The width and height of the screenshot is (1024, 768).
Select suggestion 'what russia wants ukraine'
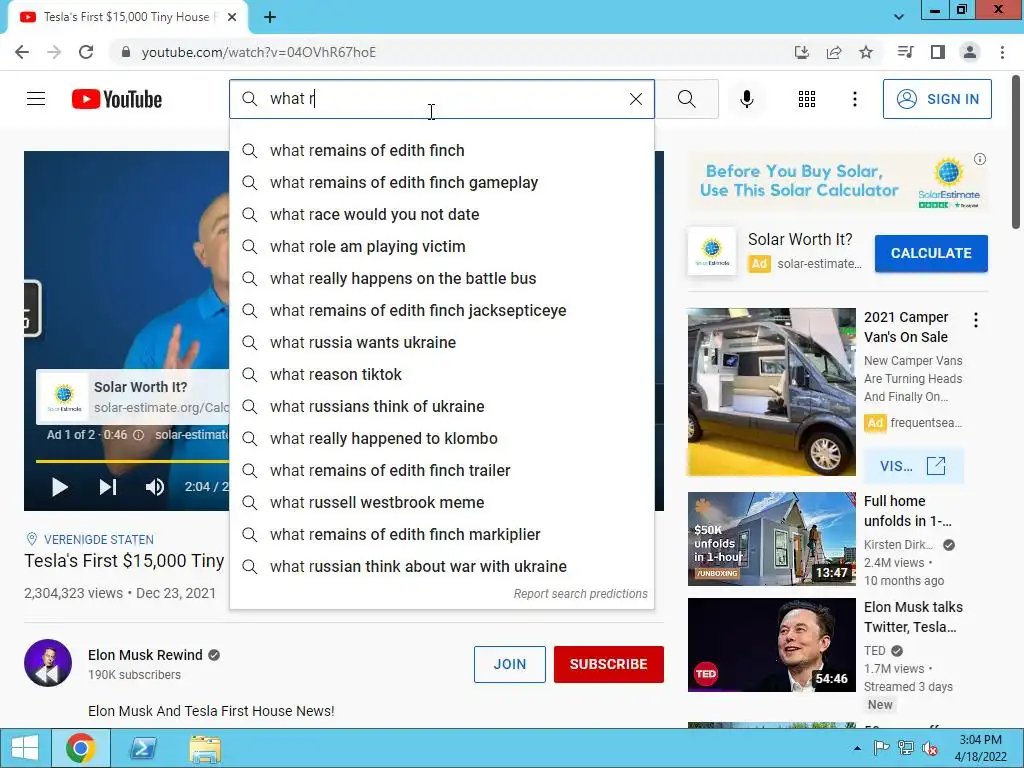(x=441, y=342)
